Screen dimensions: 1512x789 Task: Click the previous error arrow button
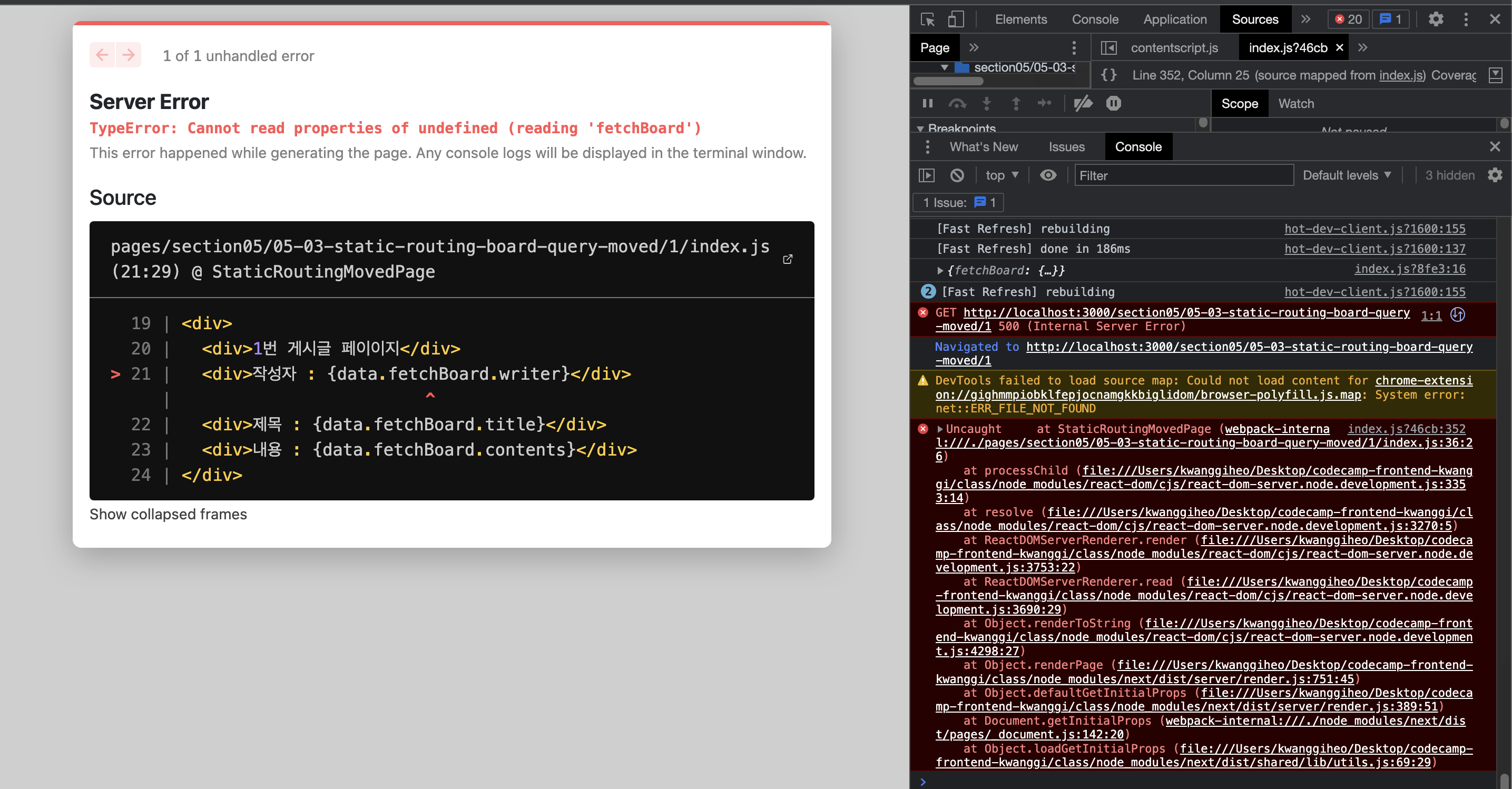pos(102,55)
